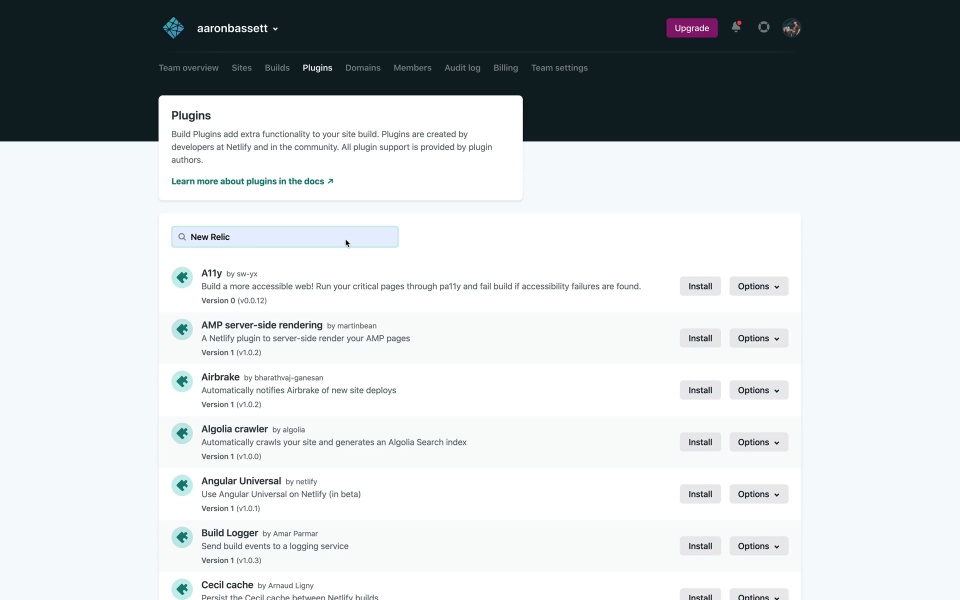960x600 pixels.
Task: Open the user avatar menu
Action: [x=792, y=28]
